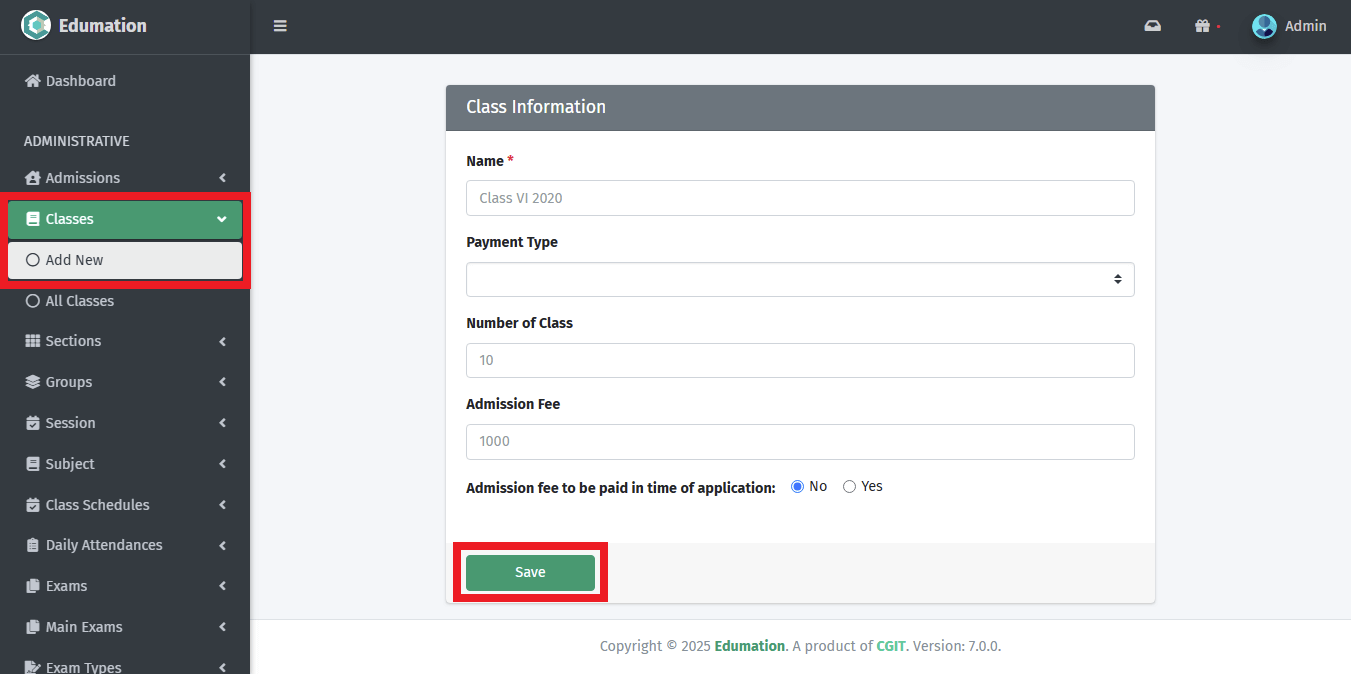Viewport: 1351px width, 674px height.
Task: Select No for admission fee at application
Action: click(798, 487)
